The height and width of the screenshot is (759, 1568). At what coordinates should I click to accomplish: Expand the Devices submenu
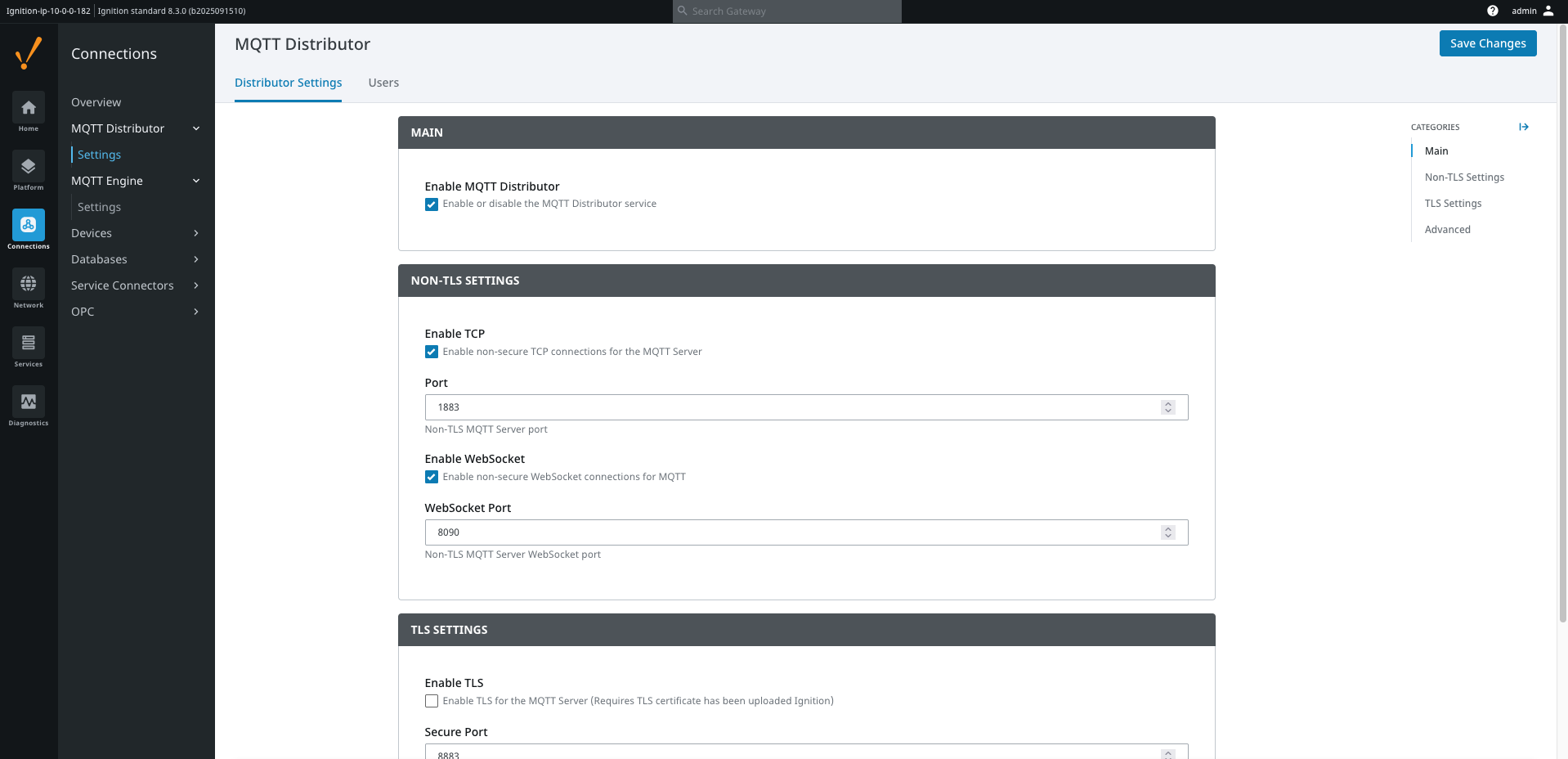[196, 233]
